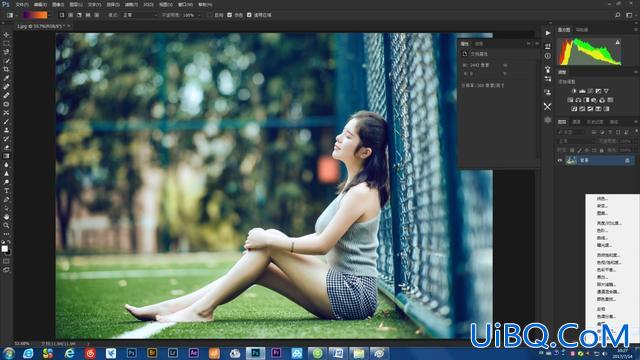Click the histogram cache warning triangle

618,42
